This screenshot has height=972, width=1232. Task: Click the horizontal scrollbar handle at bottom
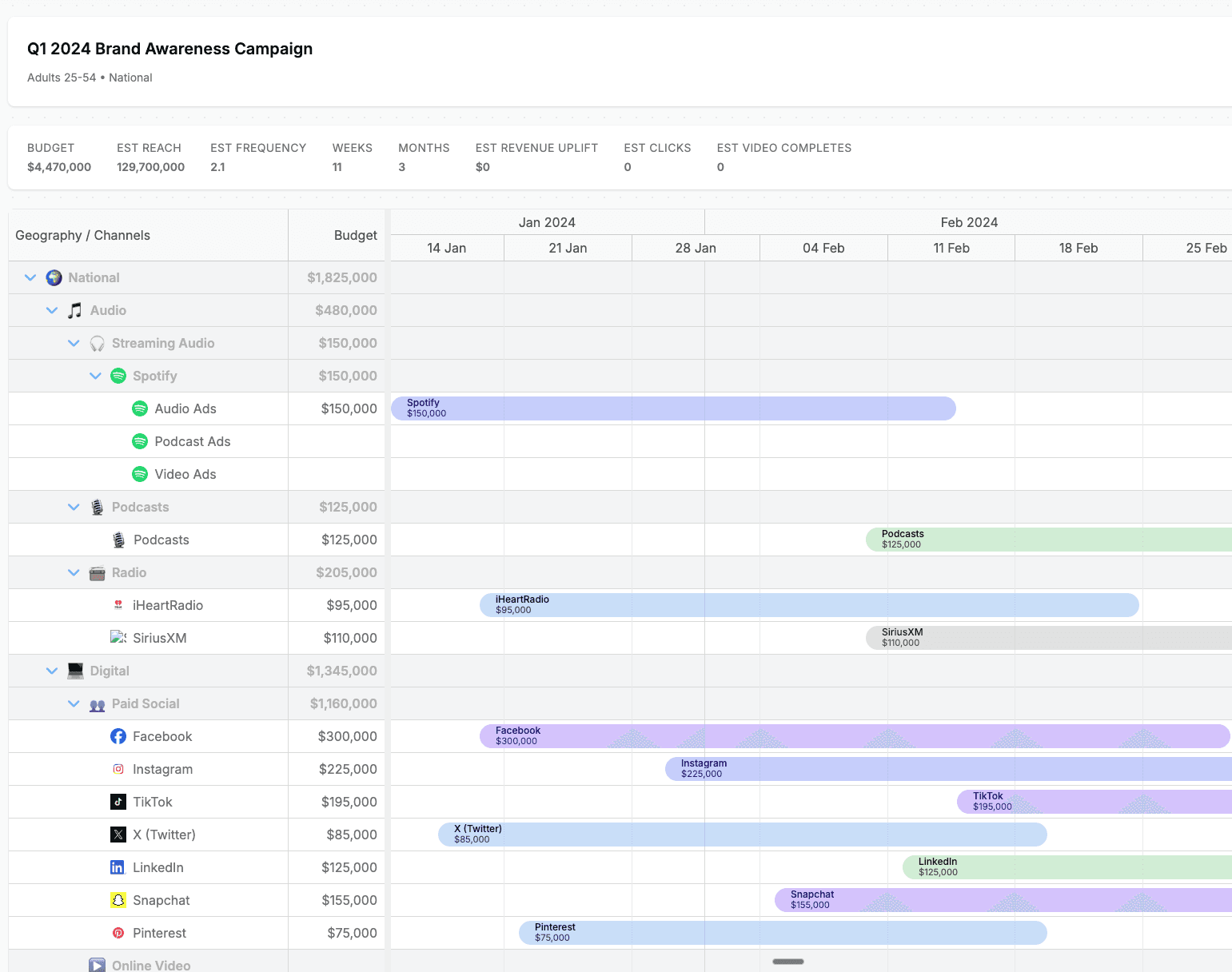point(788,962)
